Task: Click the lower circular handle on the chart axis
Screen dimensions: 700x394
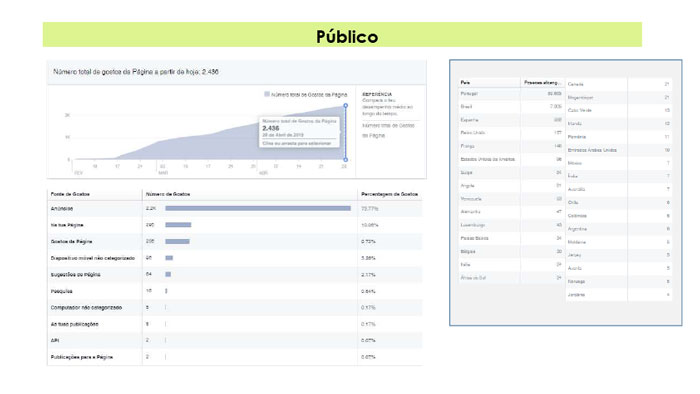Action: tap(346, 159)
